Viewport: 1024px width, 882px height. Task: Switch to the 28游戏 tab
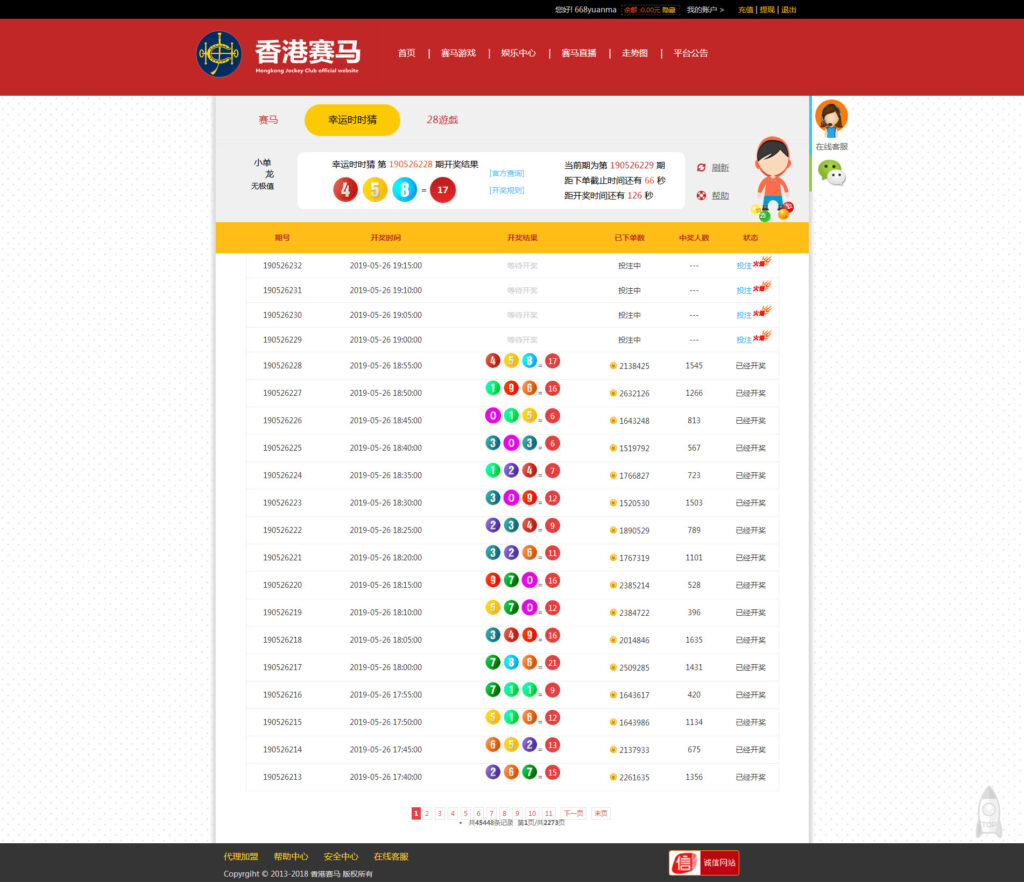coord(443,119)
